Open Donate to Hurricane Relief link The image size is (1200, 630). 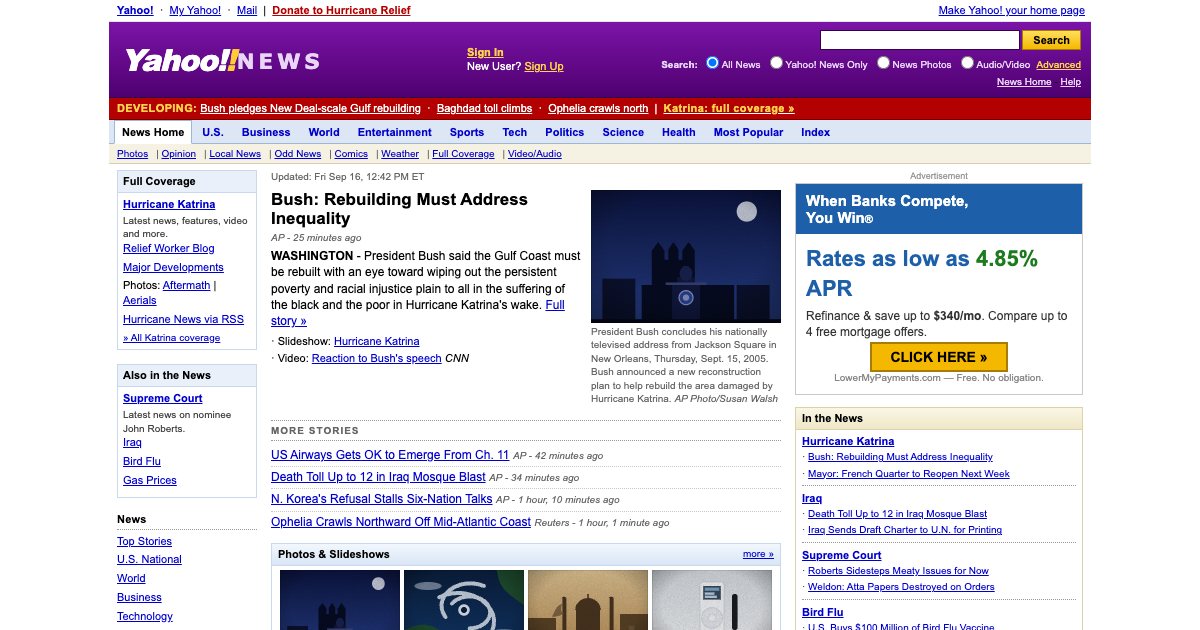coord(341,10)
